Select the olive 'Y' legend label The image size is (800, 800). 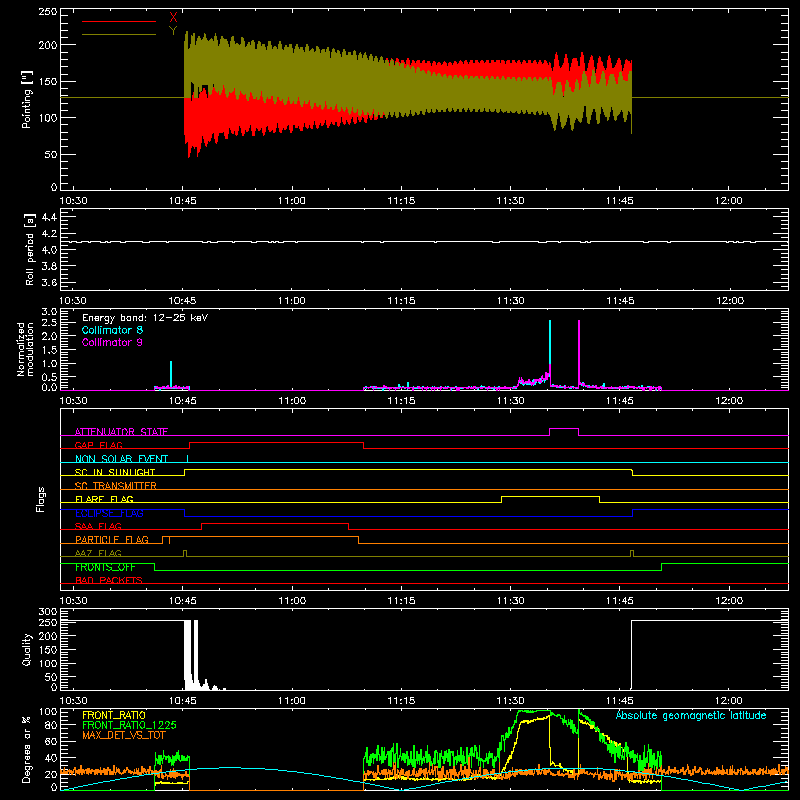coord(173,31)
